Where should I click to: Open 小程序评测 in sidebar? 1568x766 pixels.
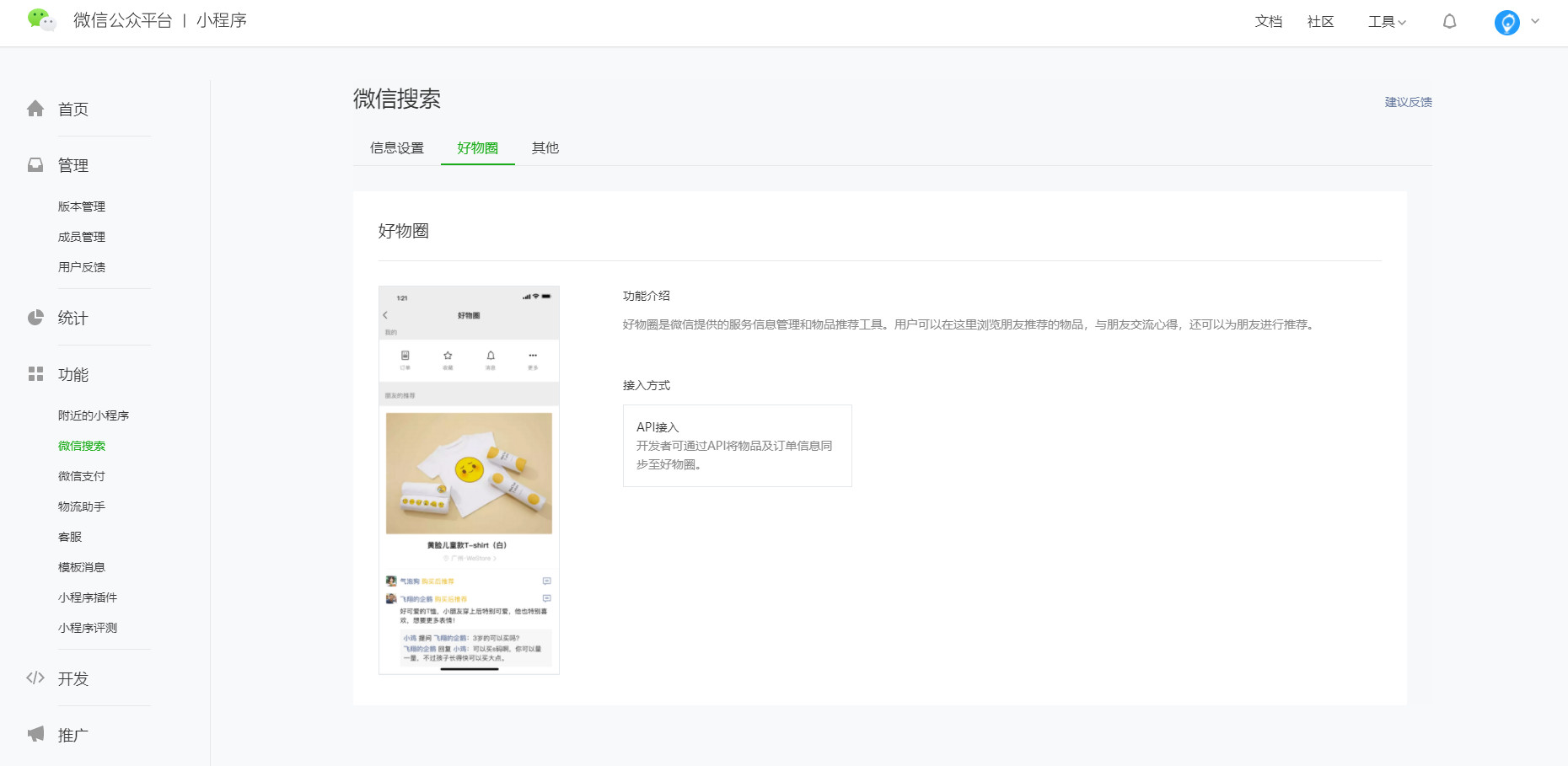[88, 628]
